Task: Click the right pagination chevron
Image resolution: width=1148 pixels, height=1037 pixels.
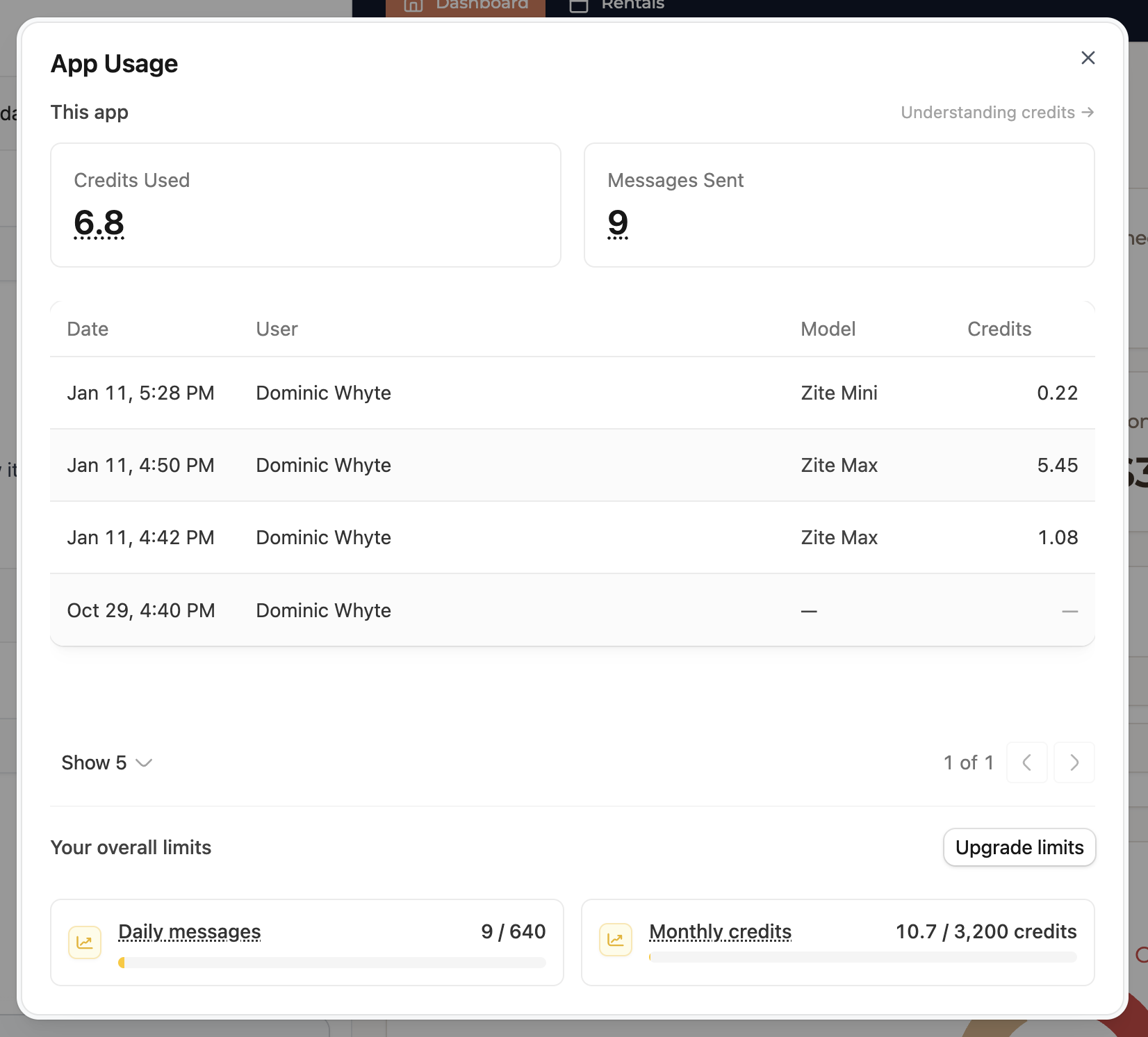Action: pyautogui.click(x=1074, y=762)
